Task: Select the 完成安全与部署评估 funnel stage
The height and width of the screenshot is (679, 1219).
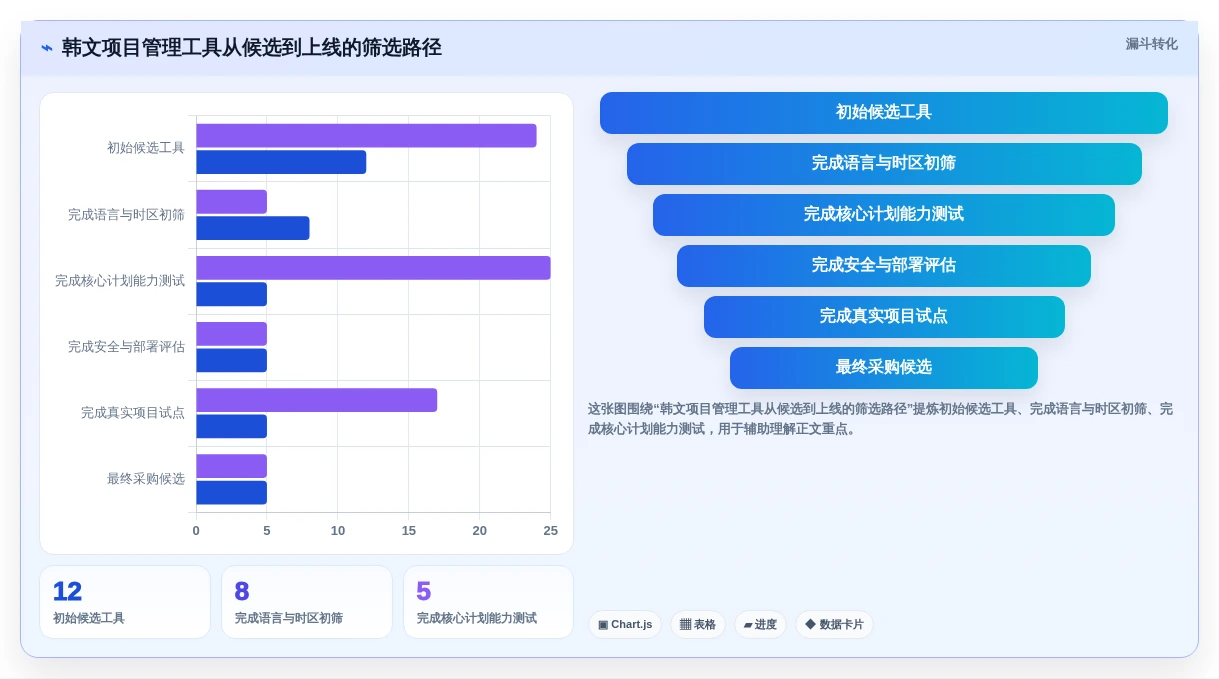Action: [884, 266]
